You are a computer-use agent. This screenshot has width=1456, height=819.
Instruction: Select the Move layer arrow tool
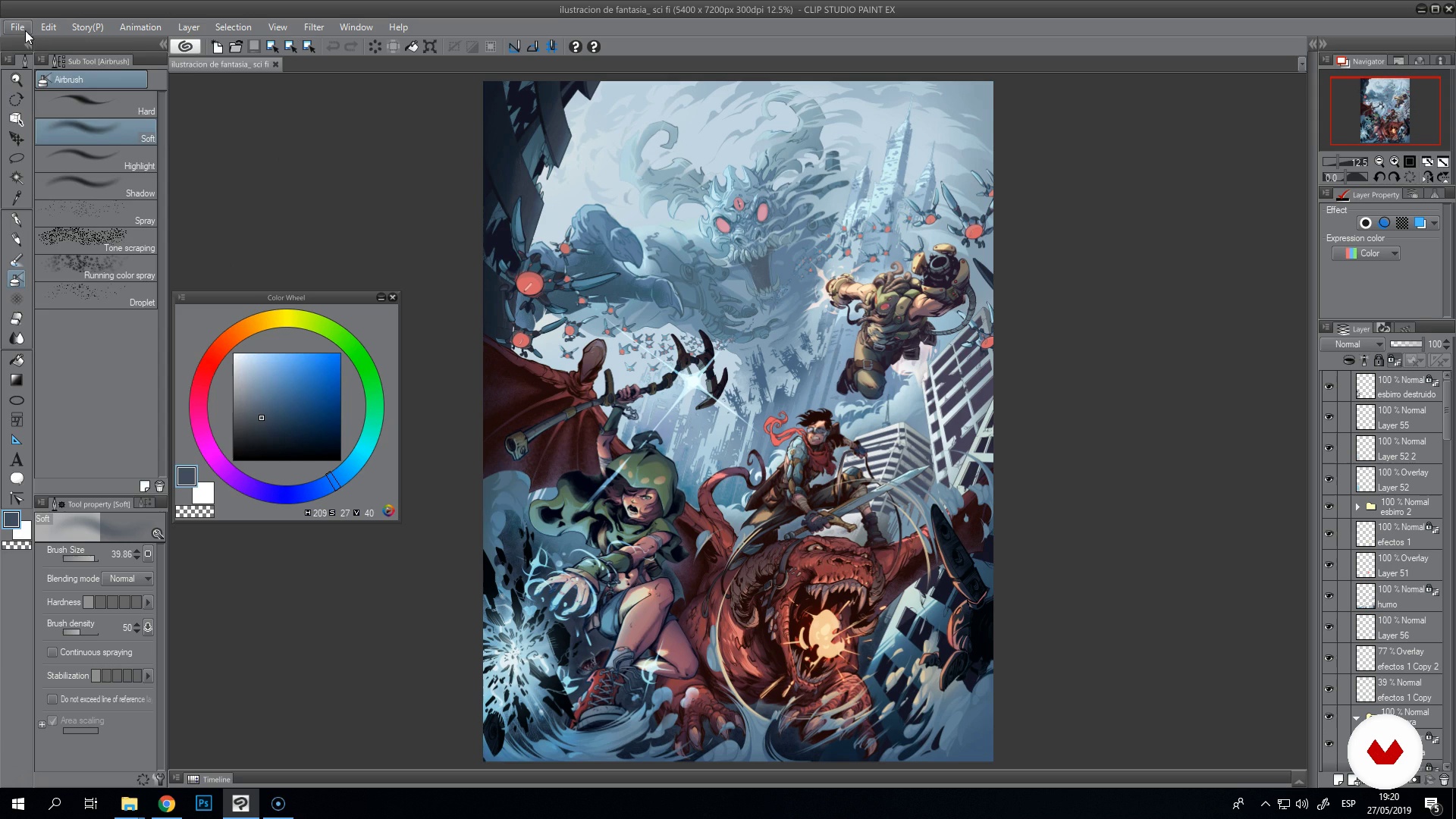[x=16, y=139]
